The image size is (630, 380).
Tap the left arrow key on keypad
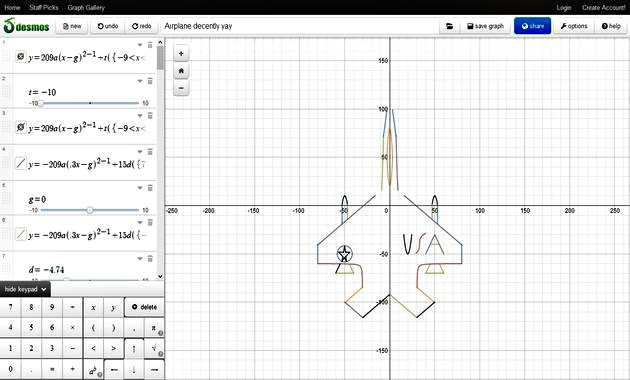pyautogui.click(x=114, y=370)
